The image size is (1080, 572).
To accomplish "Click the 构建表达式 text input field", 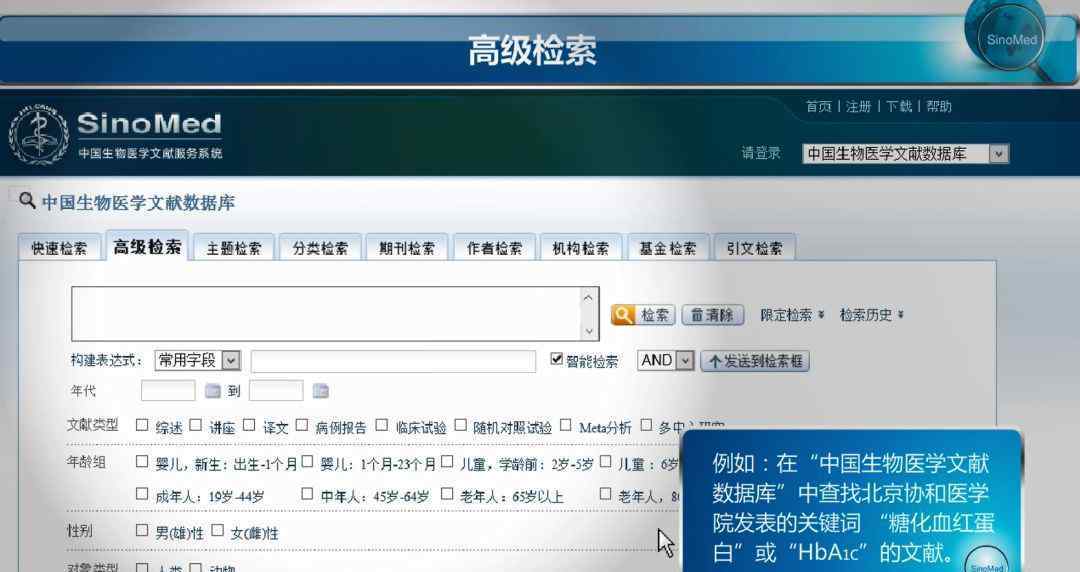I will coord(393,361).
